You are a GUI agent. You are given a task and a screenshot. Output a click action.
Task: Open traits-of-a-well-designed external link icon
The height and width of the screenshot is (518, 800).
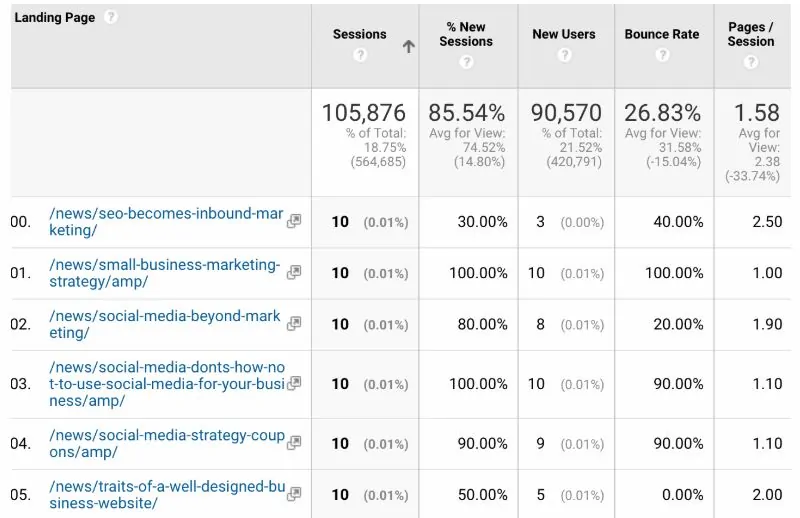click(x=294, y=494)
